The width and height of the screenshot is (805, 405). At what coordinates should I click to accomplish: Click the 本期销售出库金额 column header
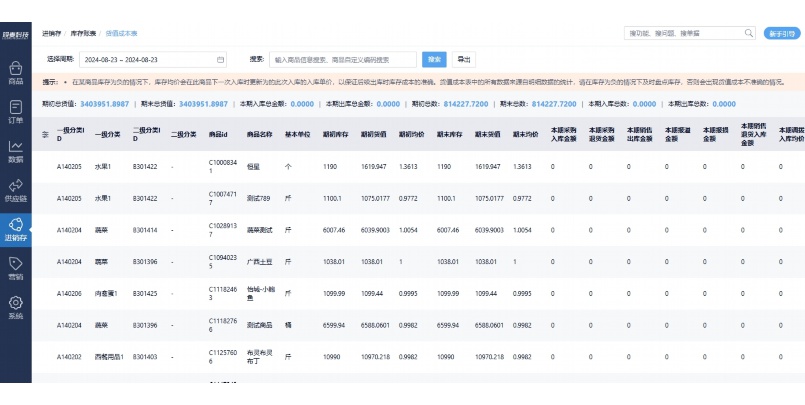point(639,134)
